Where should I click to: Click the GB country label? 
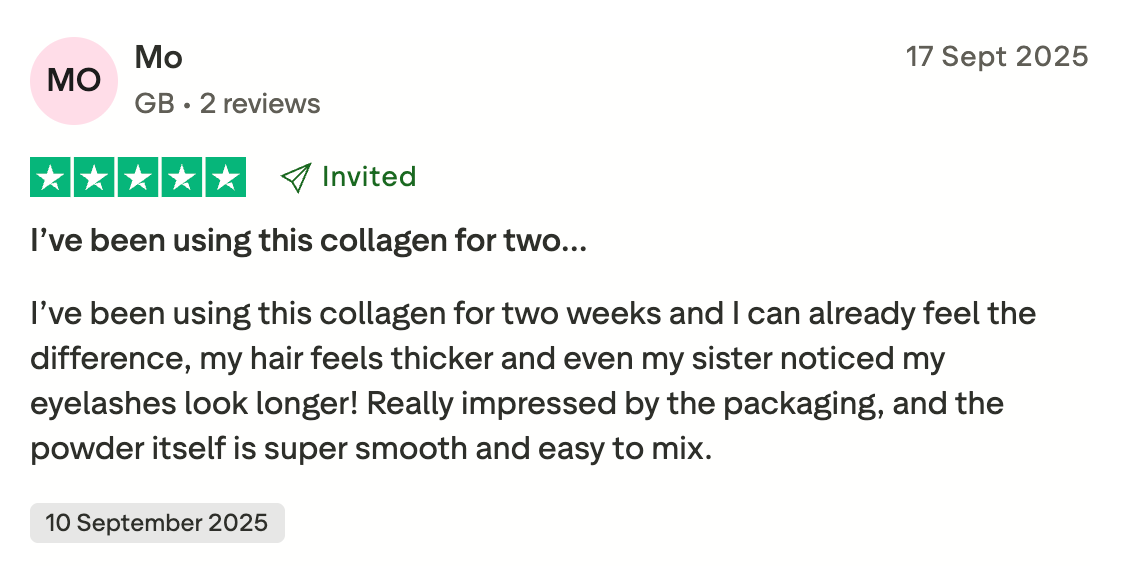pos(154,104)
